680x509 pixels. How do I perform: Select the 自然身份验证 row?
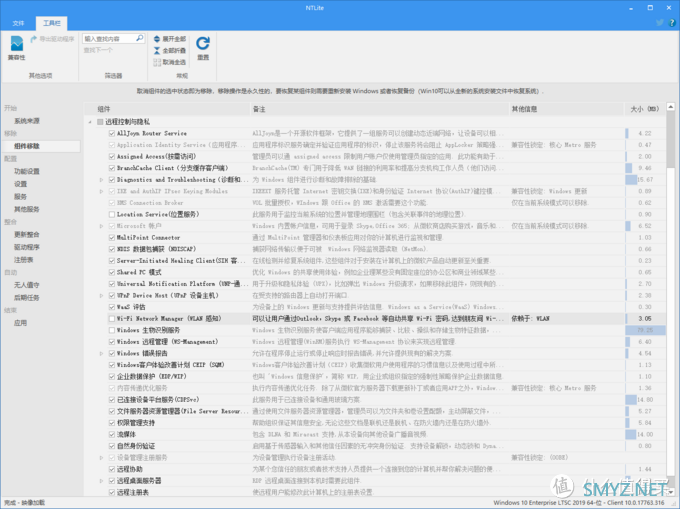click(375, 446)
